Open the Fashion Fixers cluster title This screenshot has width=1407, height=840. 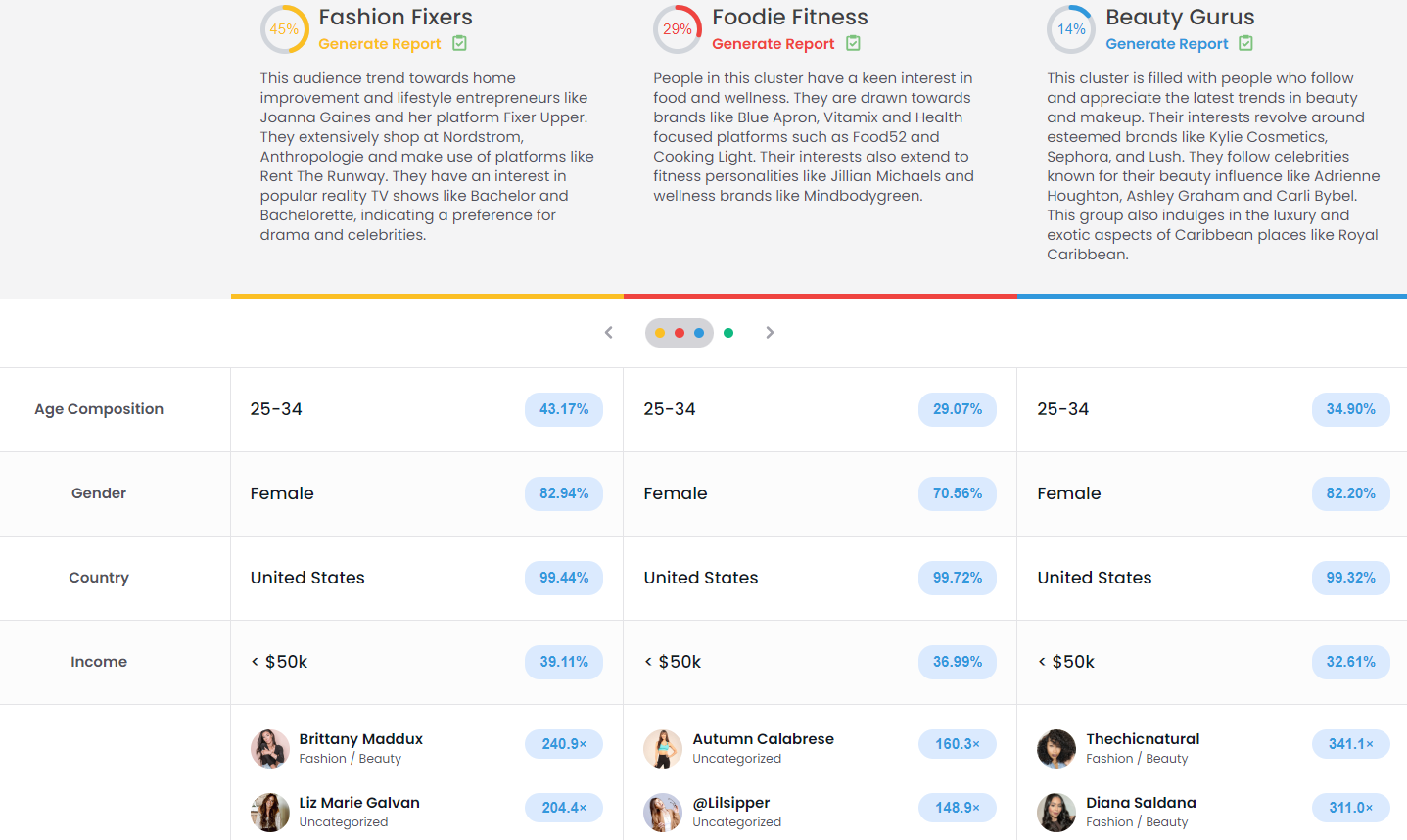[x=396, y=17]
